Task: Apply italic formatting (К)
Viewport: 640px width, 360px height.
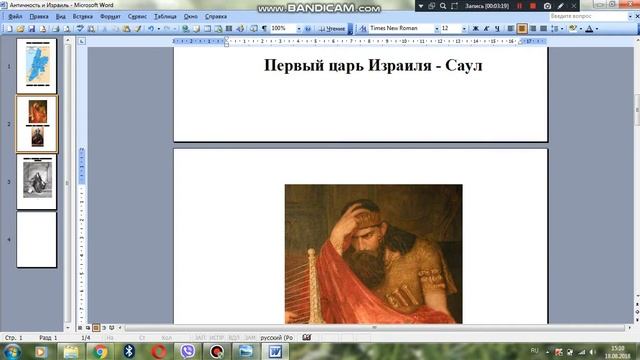Action: pos(486,29)
